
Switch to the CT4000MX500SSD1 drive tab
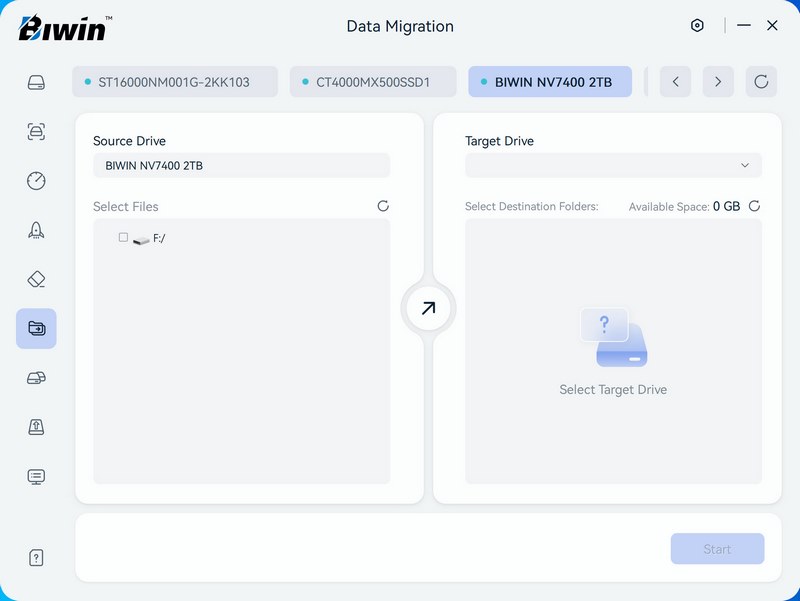click(373, 82)
